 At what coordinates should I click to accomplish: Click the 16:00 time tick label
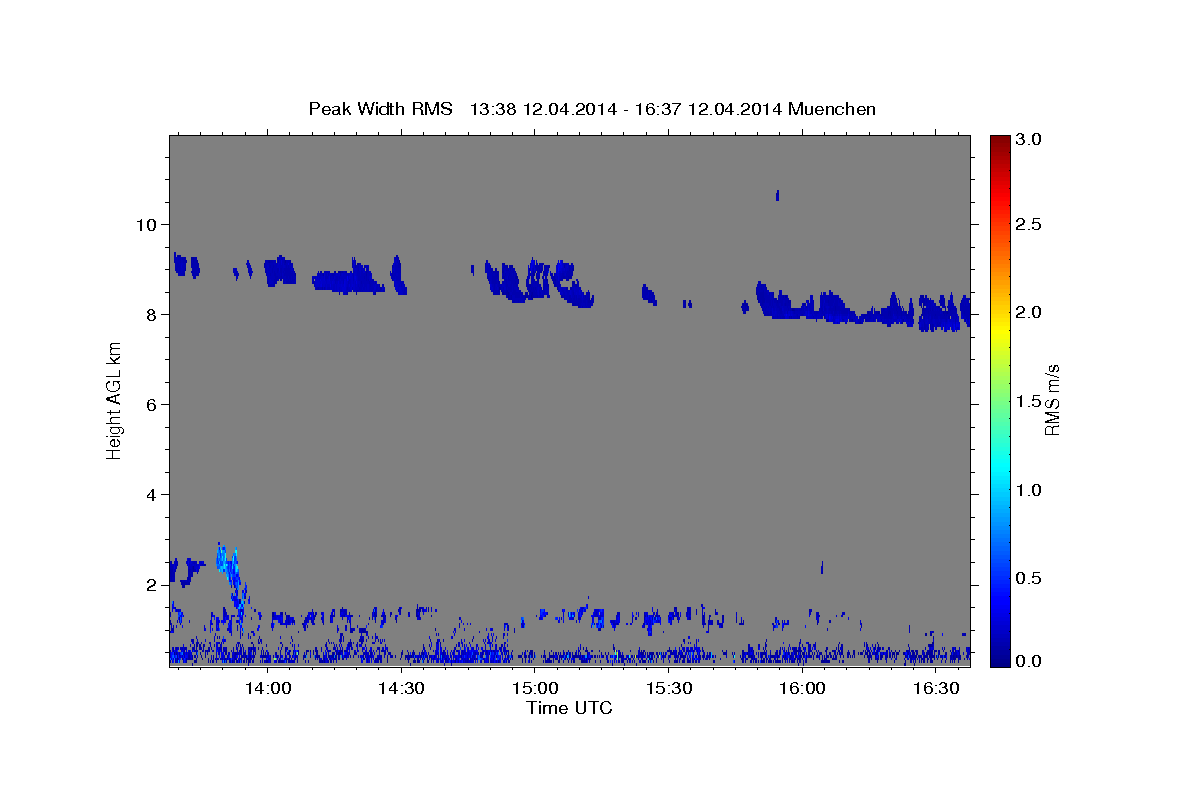pos(802,688)
